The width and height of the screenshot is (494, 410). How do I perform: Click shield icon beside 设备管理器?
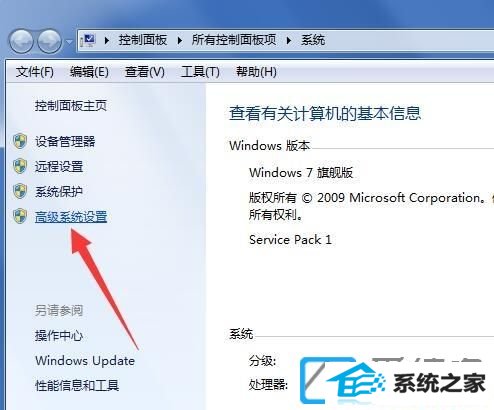[20, 141]
